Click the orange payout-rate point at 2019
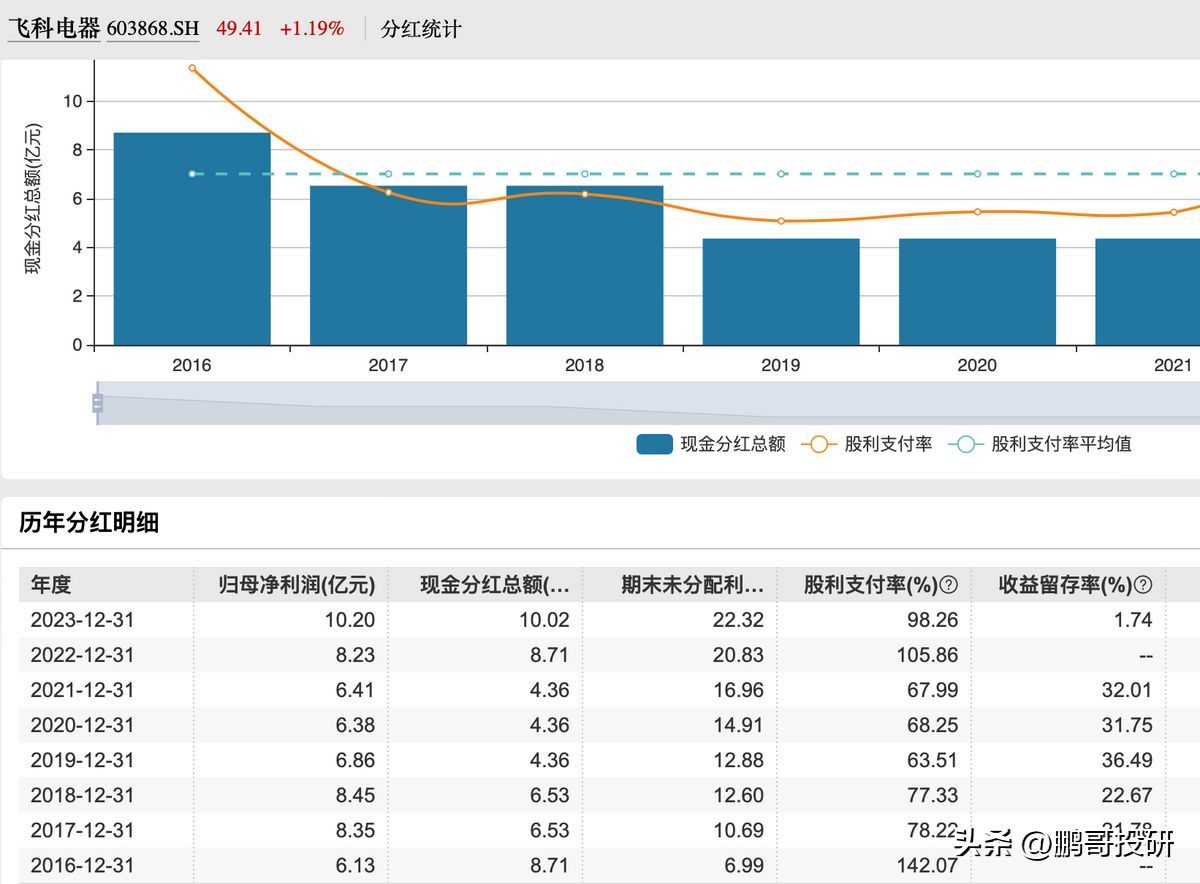The height and width of the screenshot is (884, 1200). (781, 221)
